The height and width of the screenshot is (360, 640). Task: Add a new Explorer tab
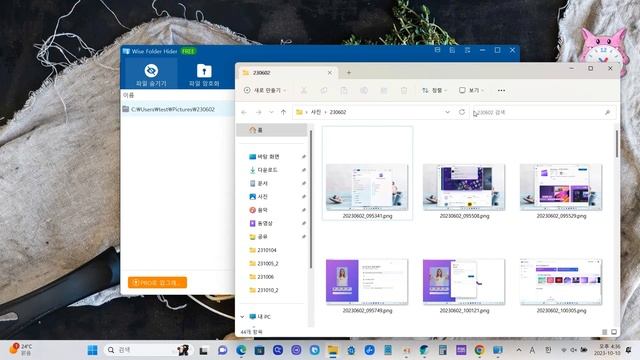coord(349,73)
